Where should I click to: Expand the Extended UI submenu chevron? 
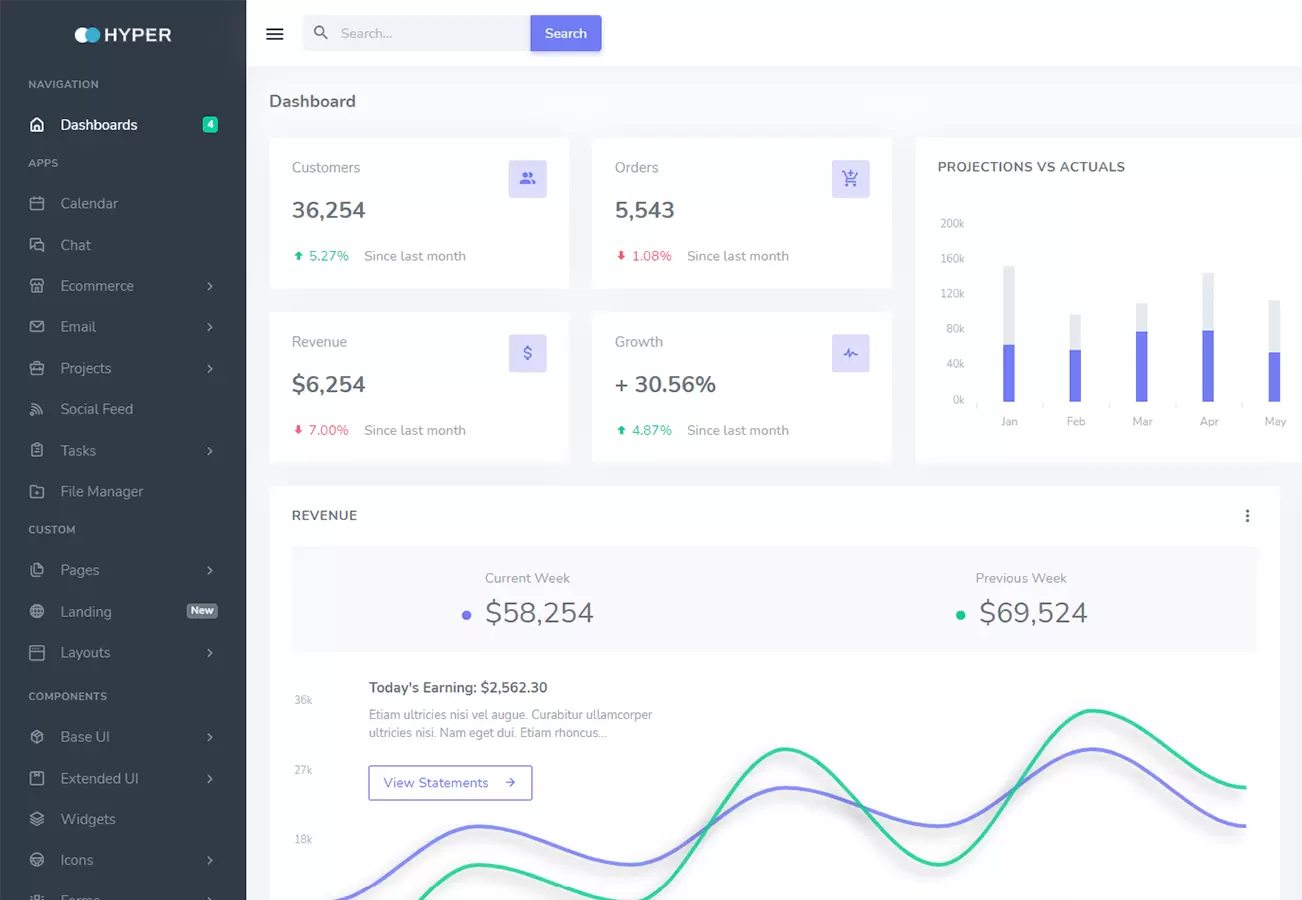(210, 778)
